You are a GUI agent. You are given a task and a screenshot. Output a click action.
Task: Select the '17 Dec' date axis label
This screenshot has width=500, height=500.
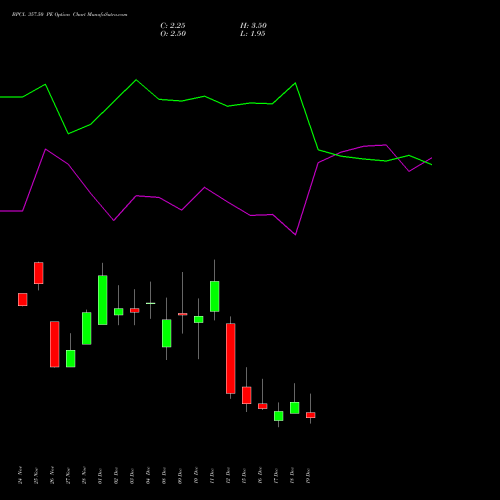(x=276, y=475)
